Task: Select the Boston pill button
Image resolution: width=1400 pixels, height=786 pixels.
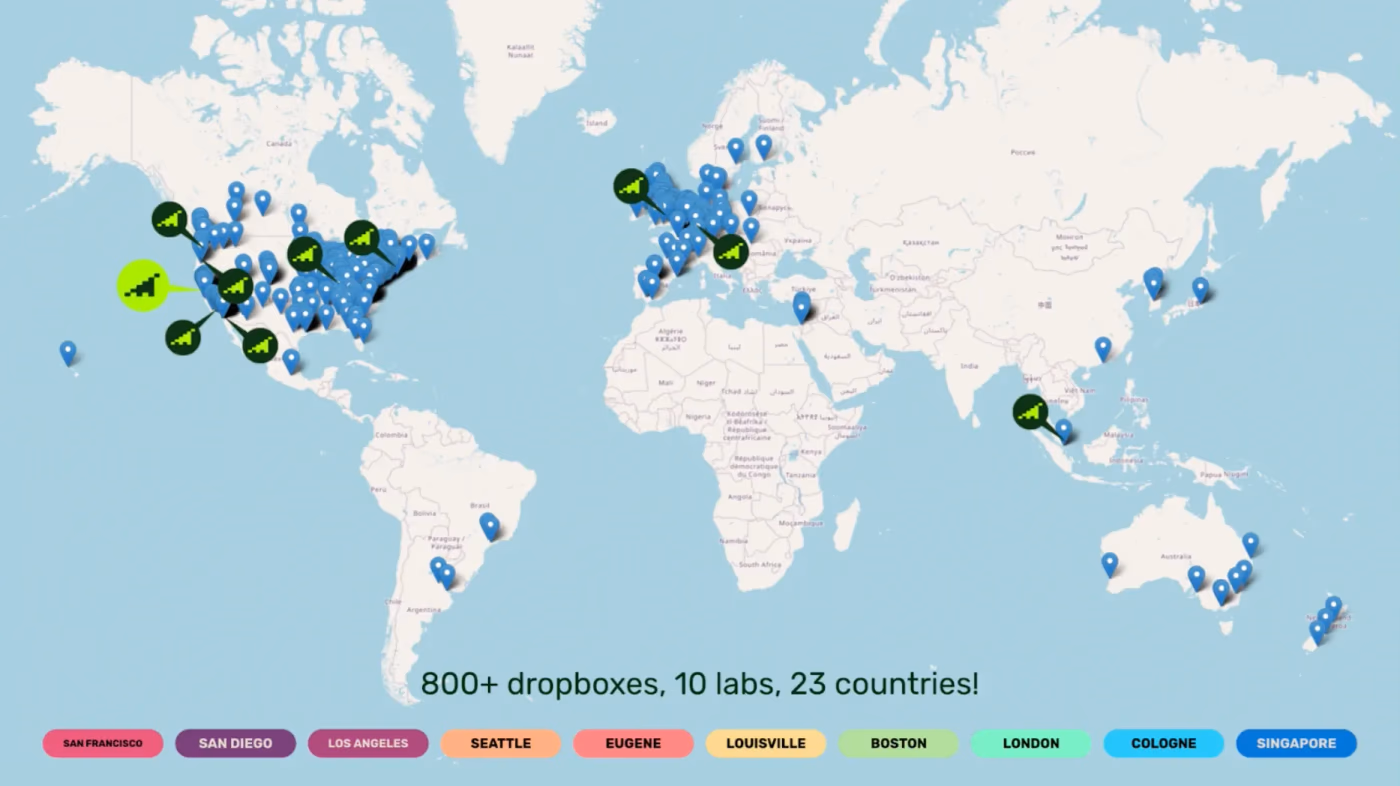Action: (898, 743)
